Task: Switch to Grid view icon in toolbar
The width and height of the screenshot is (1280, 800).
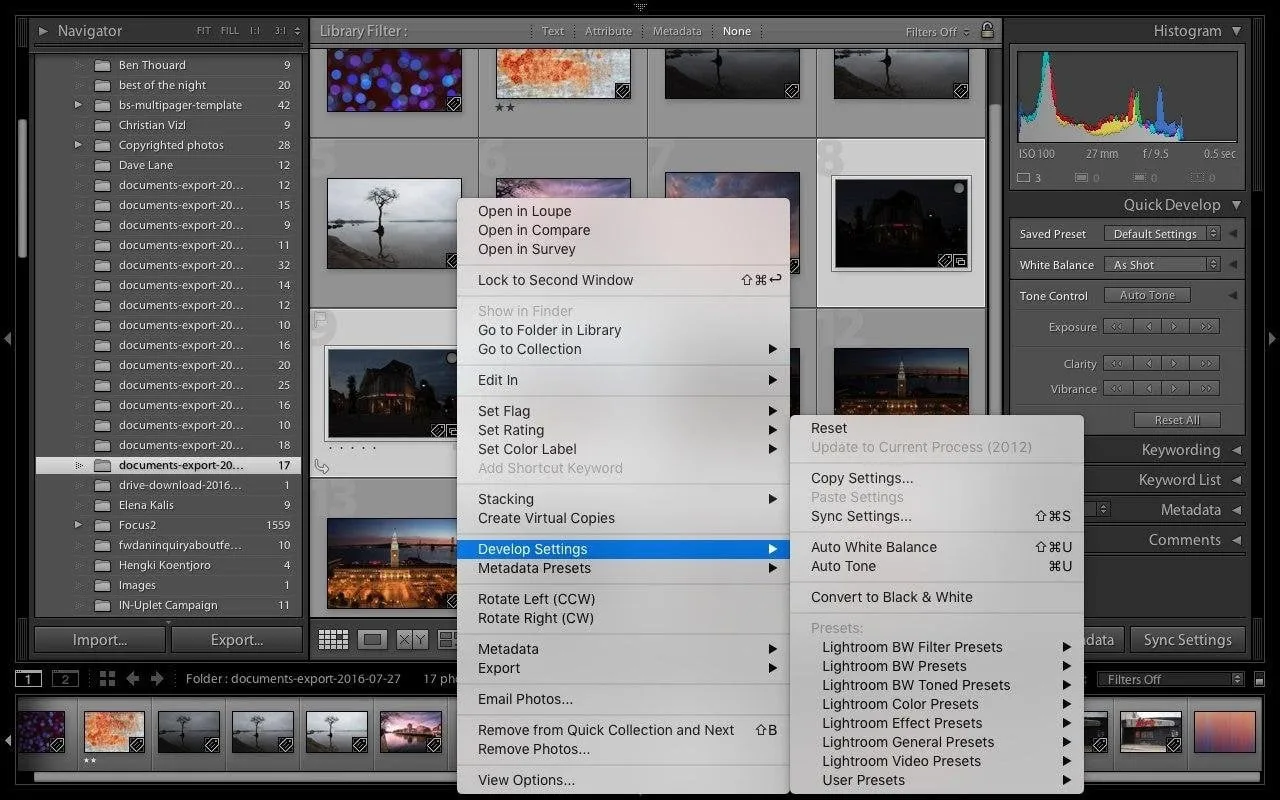Action: (x=333, y=640)
